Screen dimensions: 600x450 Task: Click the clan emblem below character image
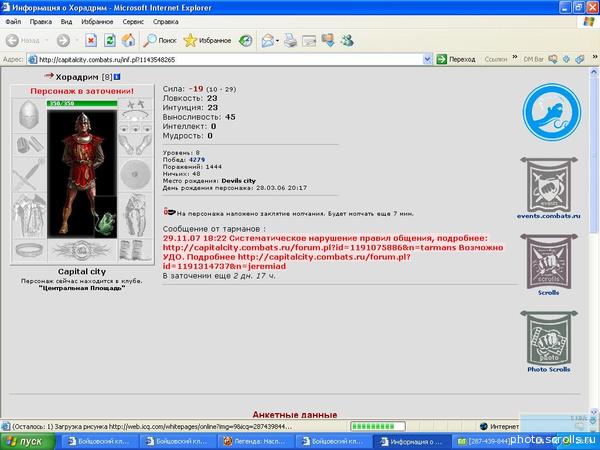pos(82,250)
